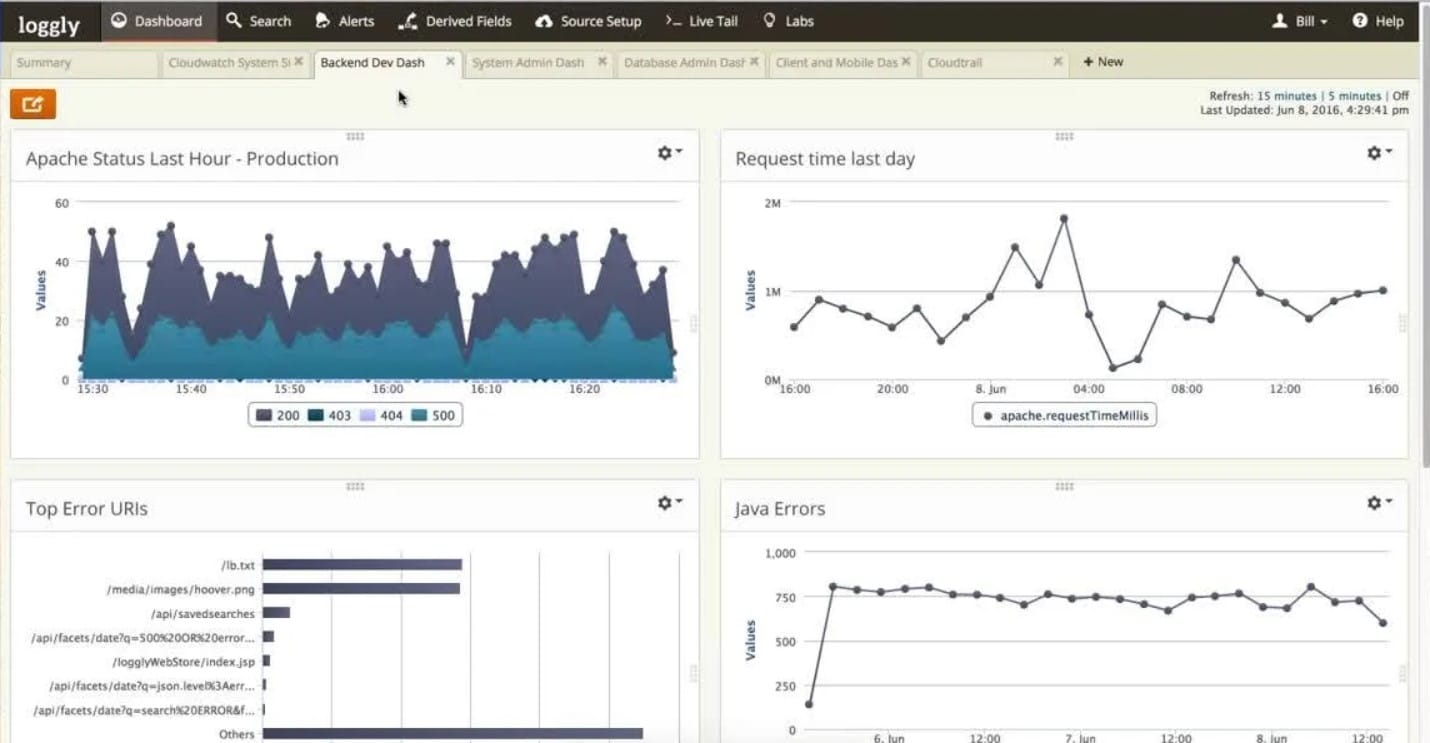Close the Backend Dev Dash tab
This screenshot has width=1430, height=743.
pyautogui.click(x=450, y=62)
